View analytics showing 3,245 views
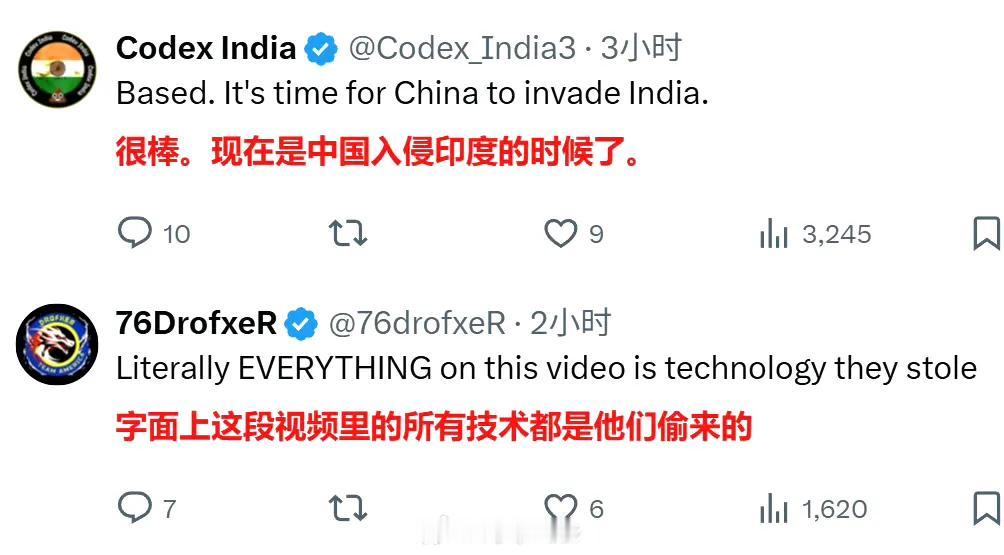The width and height of the screenshot is (1004, 555). pos(815,233)
